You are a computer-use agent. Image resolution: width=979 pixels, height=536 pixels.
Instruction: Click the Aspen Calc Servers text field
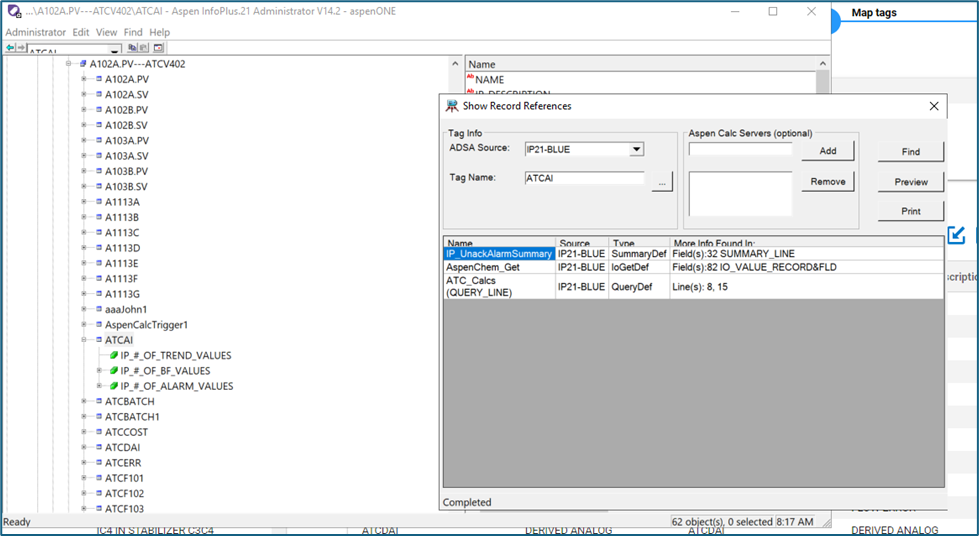[740, 149]
